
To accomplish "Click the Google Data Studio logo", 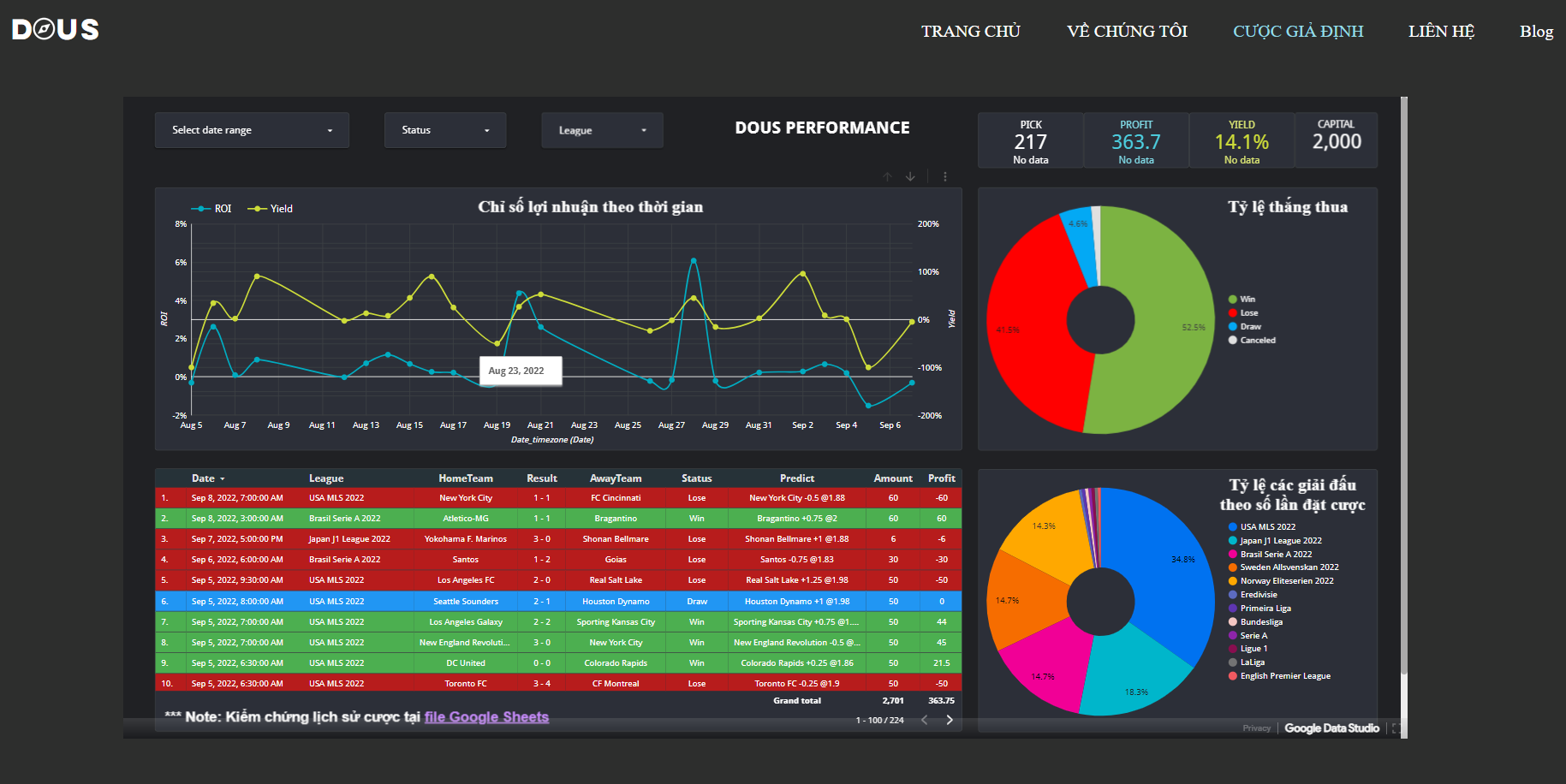I will tap(1331, 728).
